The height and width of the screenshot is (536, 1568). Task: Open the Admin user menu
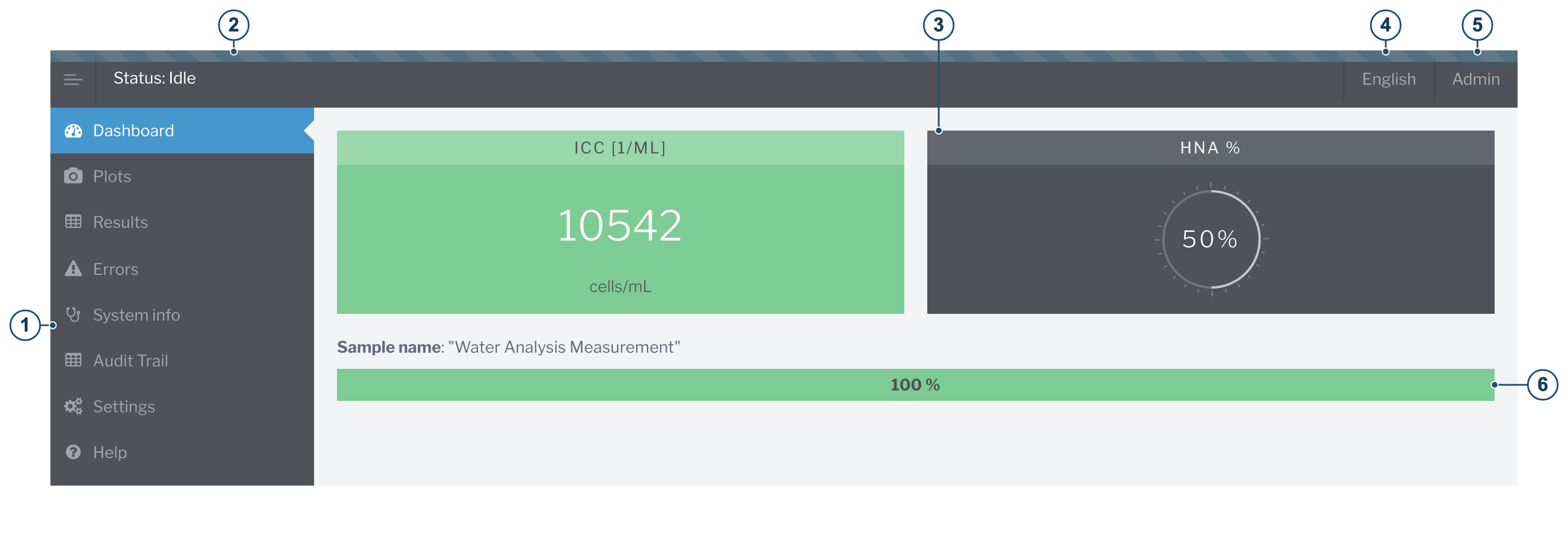[x=1476, y=79]
